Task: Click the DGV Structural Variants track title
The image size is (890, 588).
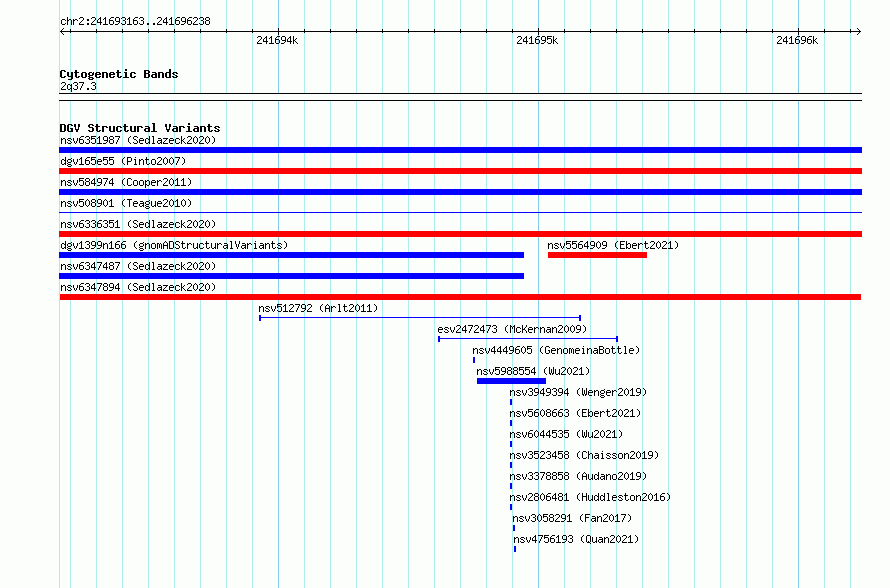Action: point(140,128)
